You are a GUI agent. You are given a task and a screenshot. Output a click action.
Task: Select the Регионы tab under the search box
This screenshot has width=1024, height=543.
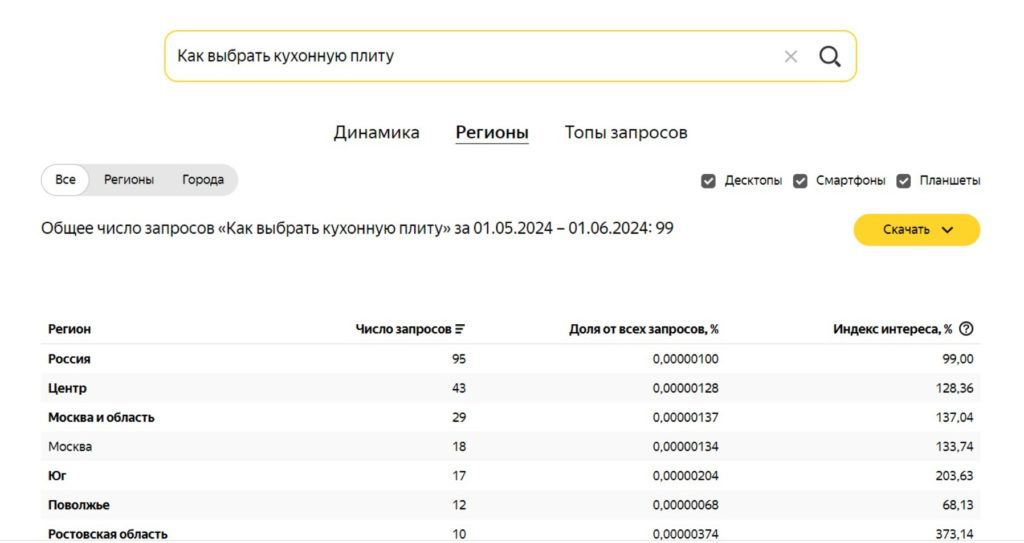[x=492, y=132]
